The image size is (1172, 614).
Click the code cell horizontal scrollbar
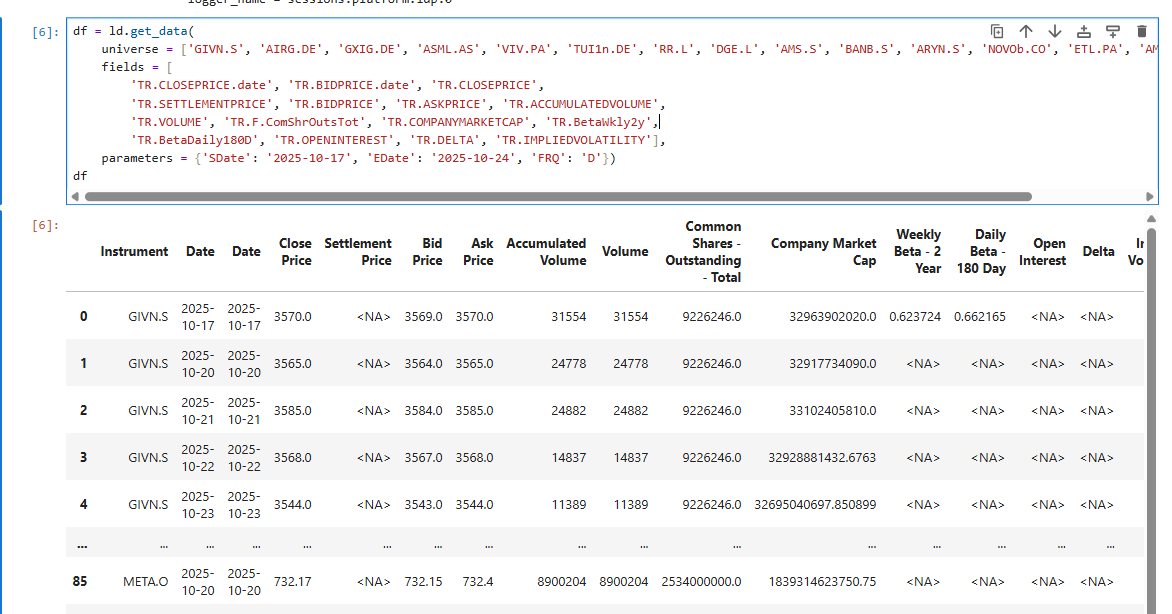558,197
